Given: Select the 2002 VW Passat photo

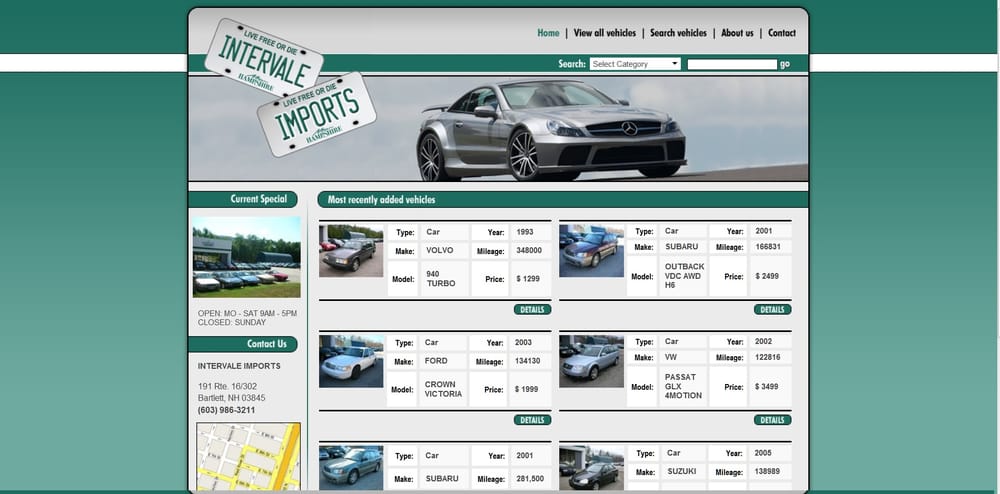Looking at the screenshot, I should [x=591, y=361].
